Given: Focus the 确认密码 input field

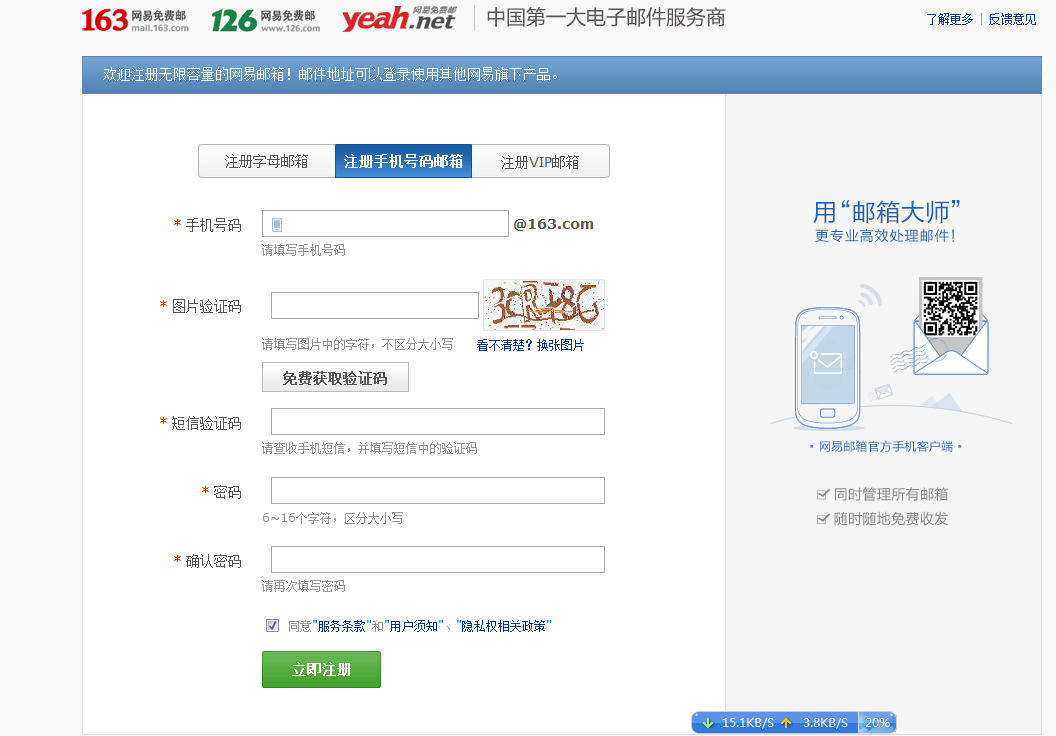Looking at the screenshot, I should (438, 560).
